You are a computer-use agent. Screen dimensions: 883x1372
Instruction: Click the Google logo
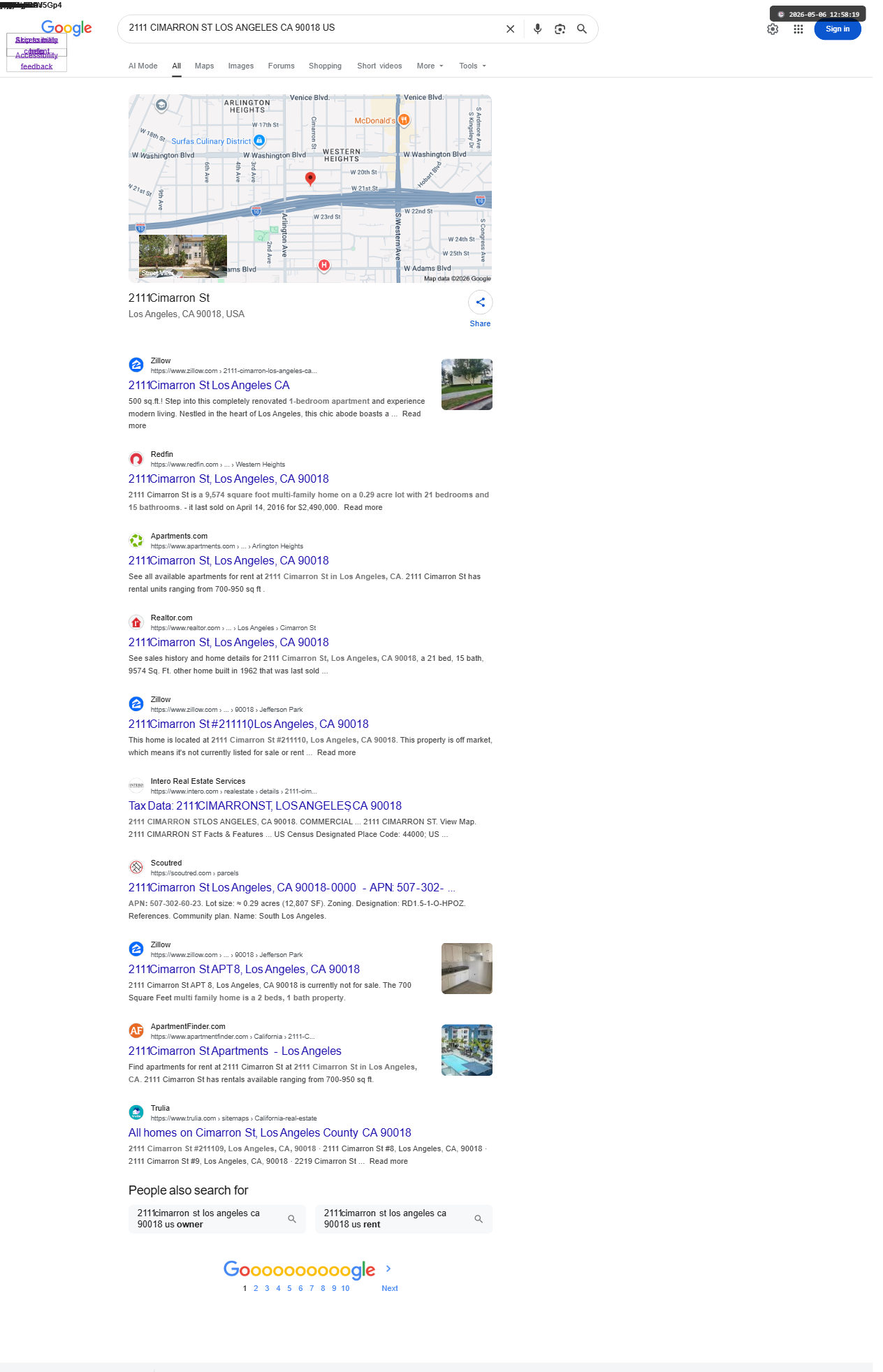pyautogui.click(x=66, y=28)
